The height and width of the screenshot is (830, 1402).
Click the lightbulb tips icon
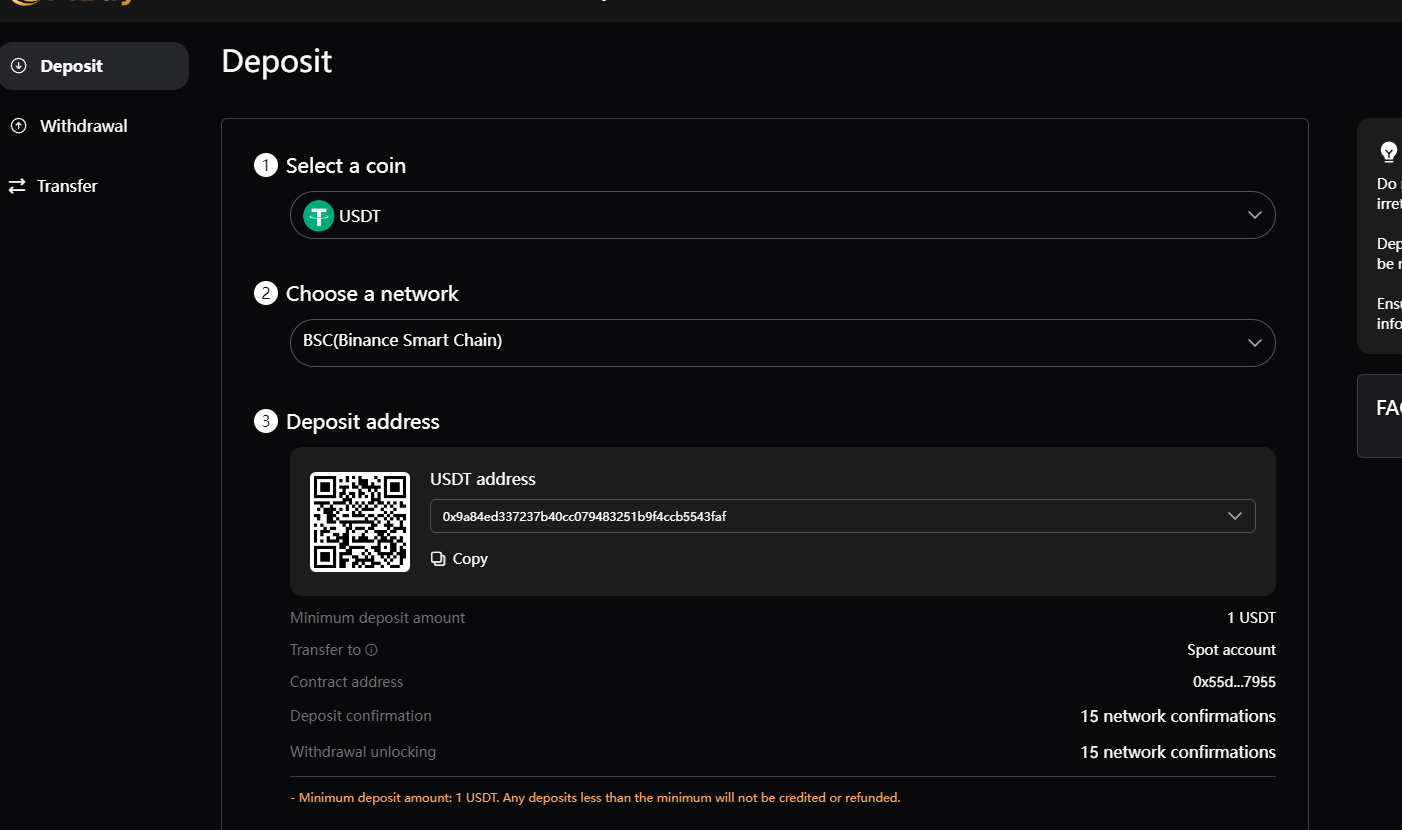tap(1388, 152)
